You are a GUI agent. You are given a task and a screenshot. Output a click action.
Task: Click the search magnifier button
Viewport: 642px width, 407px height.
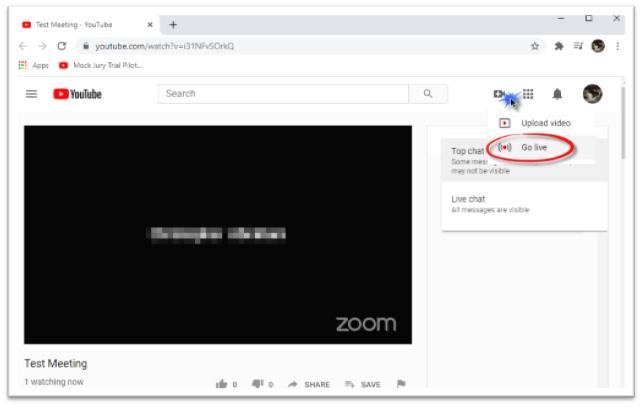click(x=428, y=94)
